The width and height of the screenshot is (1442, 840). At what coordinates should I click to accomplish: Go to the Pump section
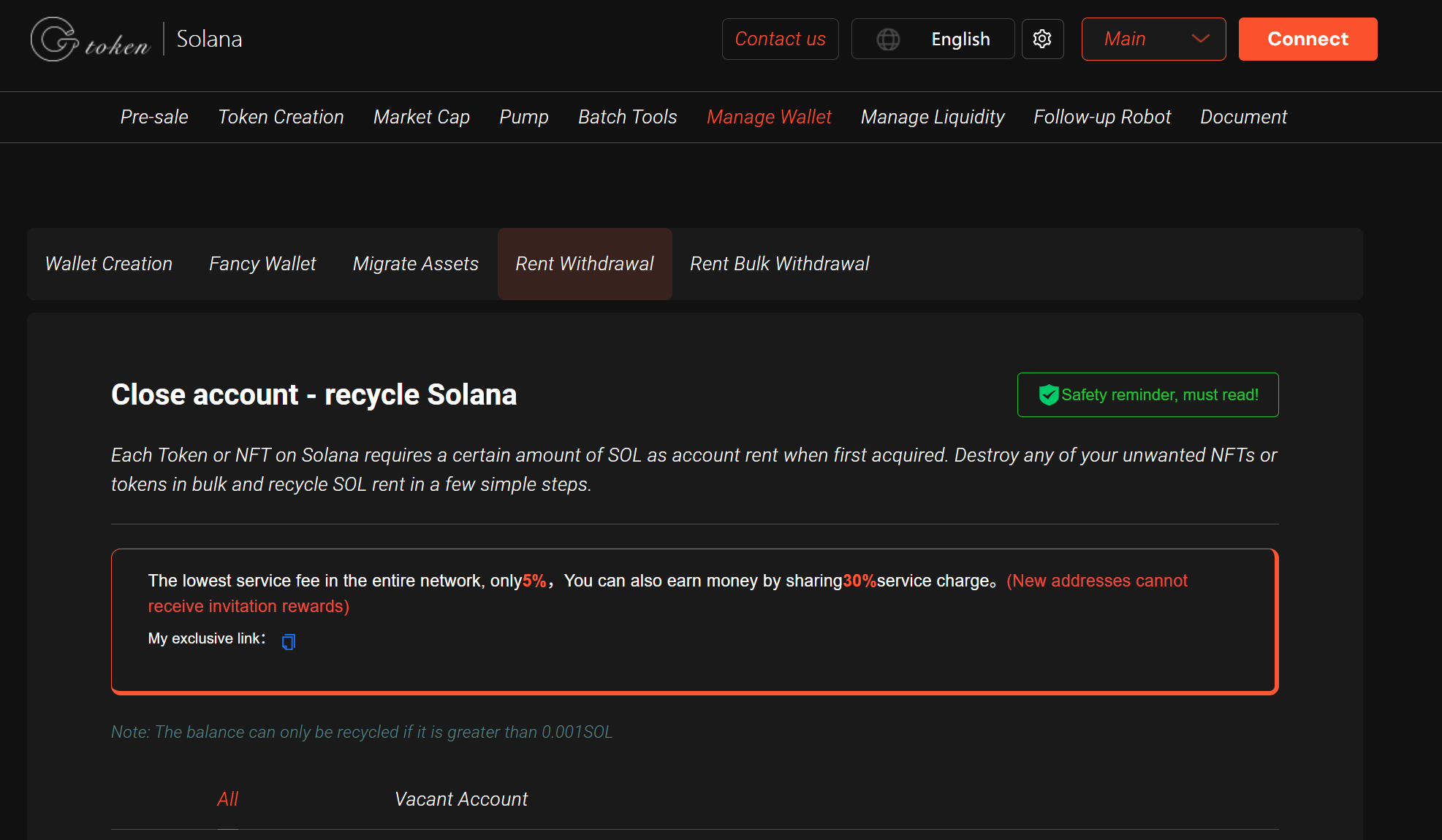pyautogui.click(x=523, y=117)
